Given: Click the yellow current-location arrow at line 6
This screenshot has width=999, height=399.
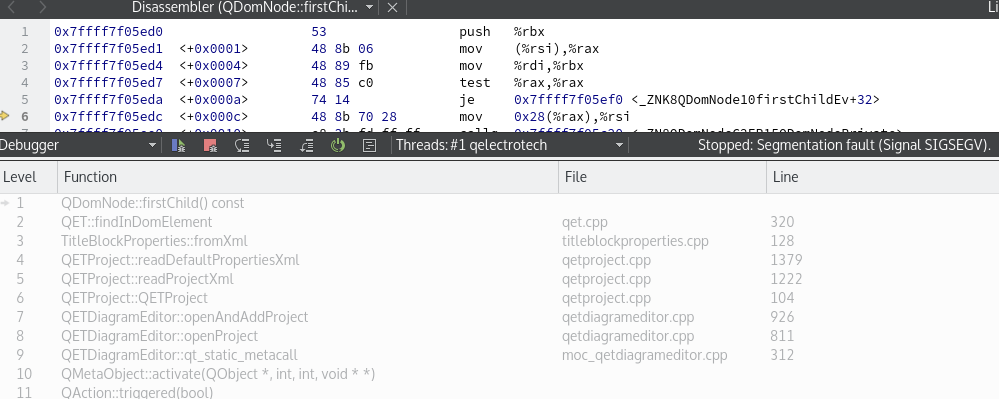Looking at the screenshot, I should (x=5, y=116).
